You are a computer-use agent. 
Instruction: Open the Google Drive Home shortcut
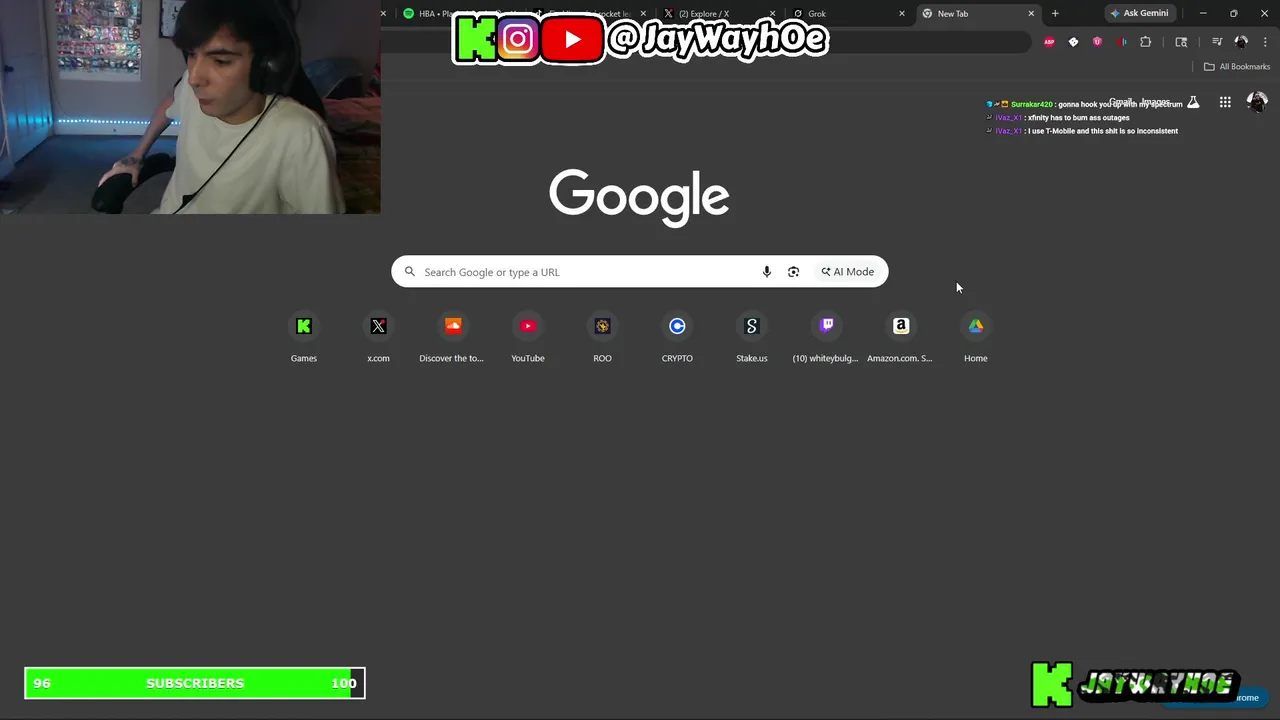(975, 339)
